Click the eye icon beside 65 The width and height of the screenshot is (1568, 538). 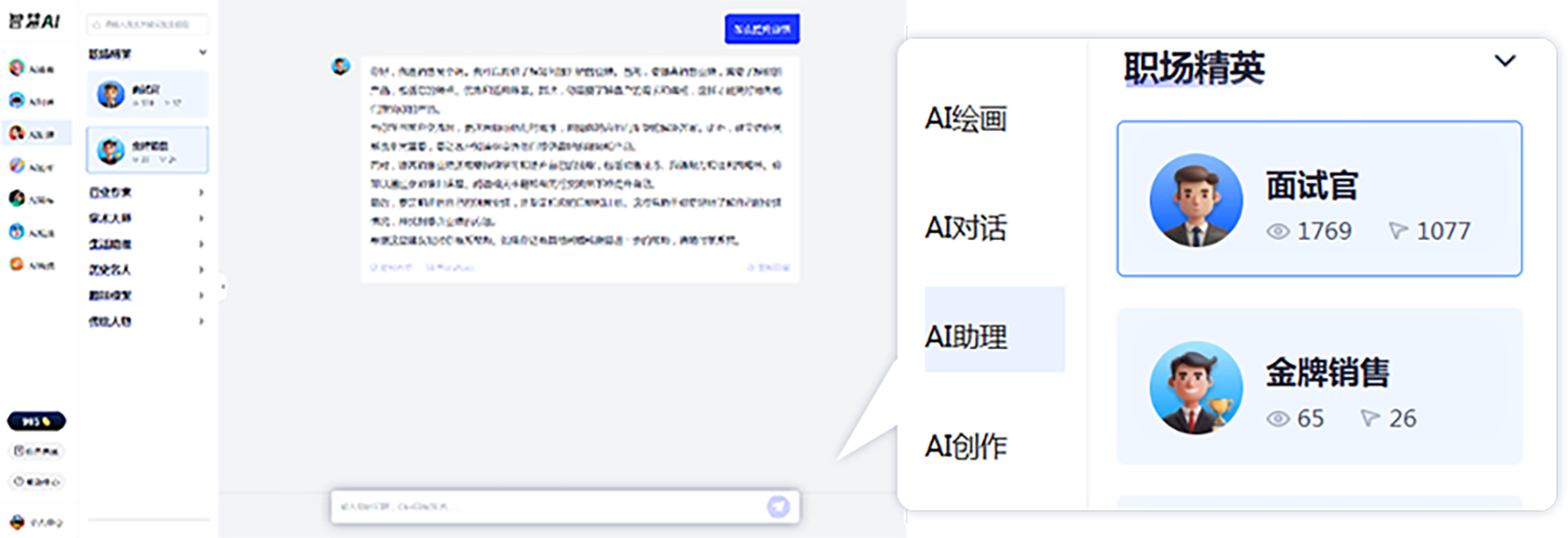[1278, 419]
